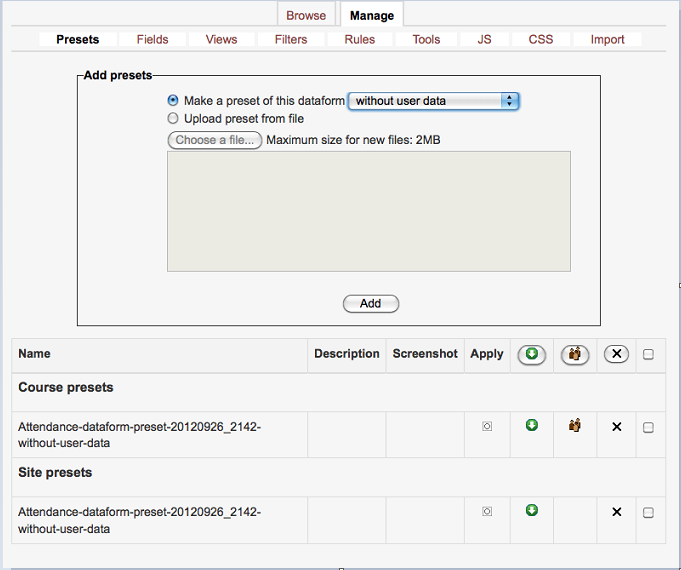
Task: Download the course preset via green arrow
Action: [532, 426]
